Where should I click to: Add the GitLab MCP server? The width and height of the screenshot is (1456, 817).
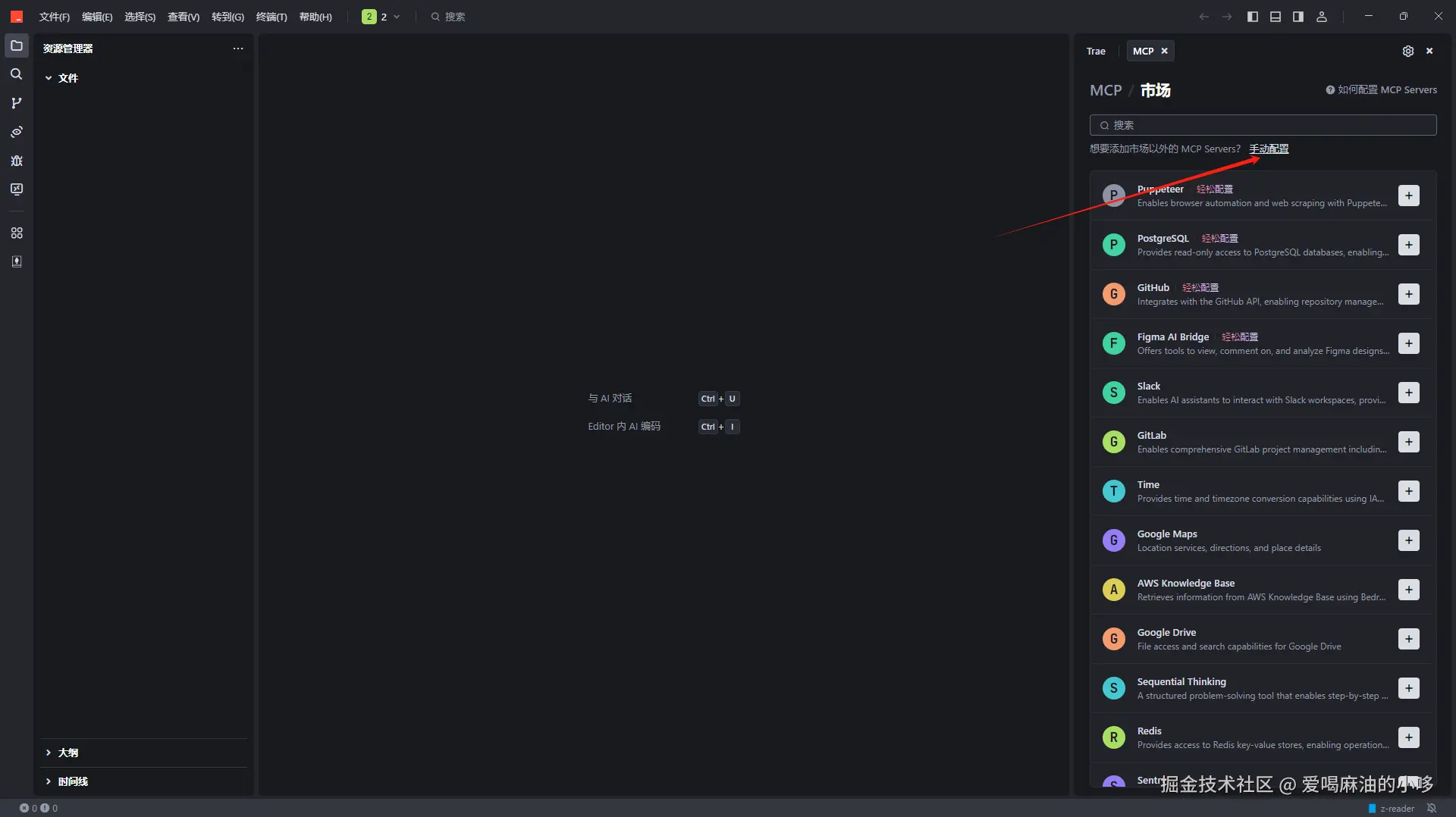point(1408,442)
